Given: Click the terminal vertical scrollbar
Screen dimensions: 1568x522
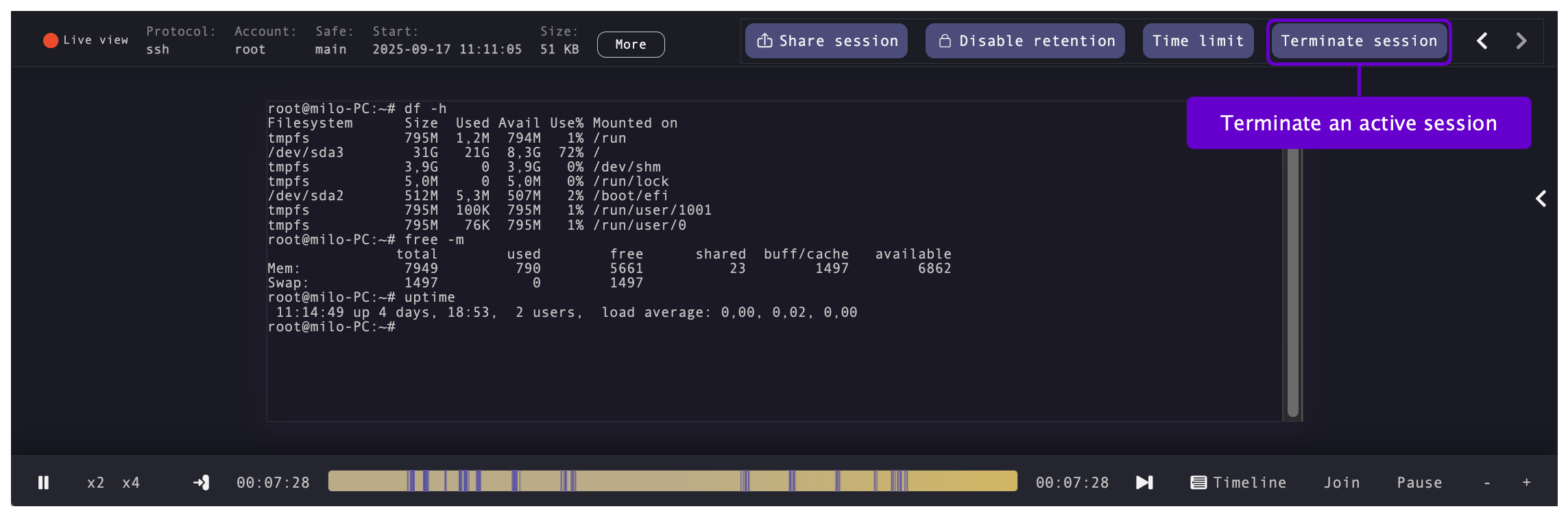Looking at the screenshot, I should [x=1292, y=288].
